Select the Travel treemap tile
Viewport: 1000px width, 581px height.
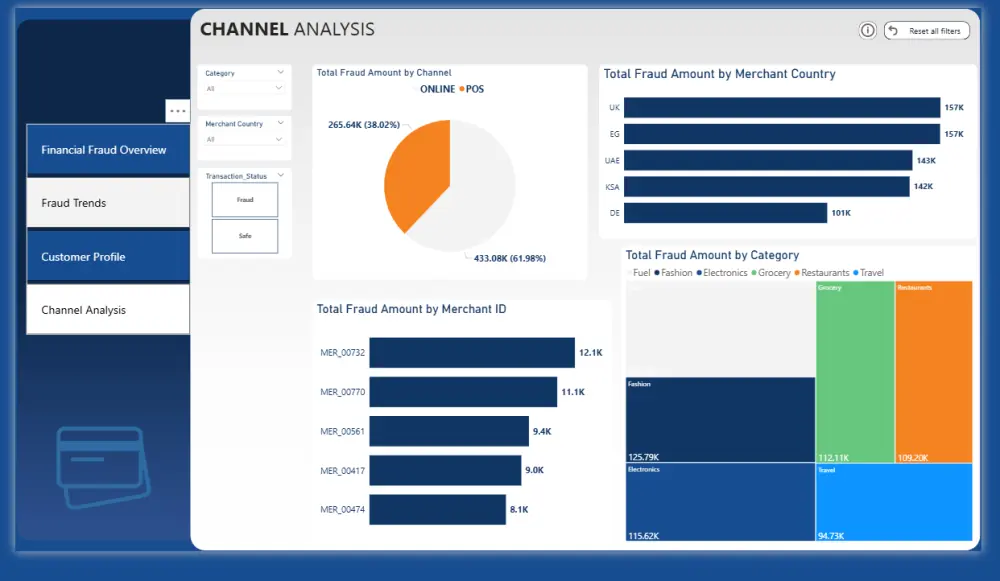click(894, 502)
